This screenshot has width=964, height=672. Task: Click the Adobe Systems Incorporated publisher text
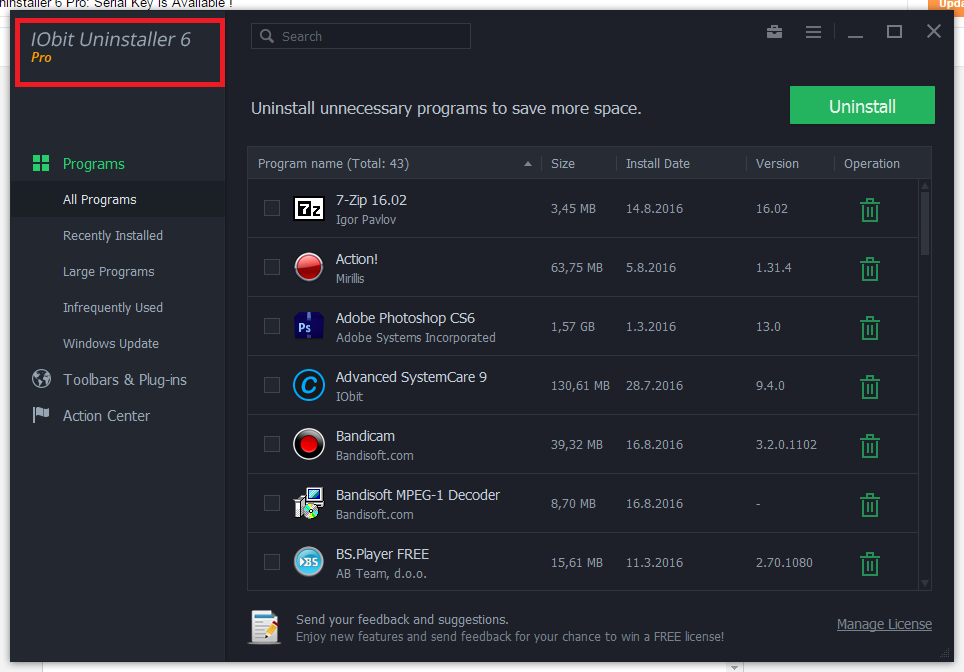(416, 338)
